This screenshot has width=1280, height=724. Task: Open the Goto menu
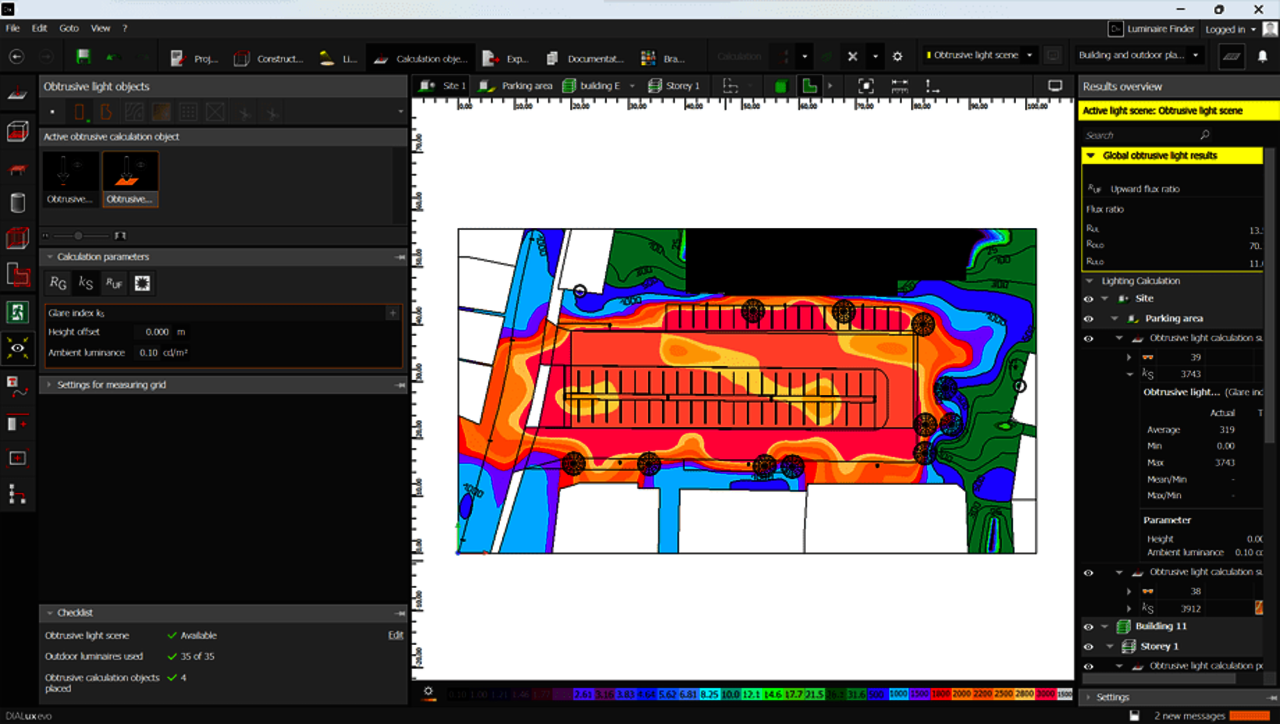click(x=68, y=29)
